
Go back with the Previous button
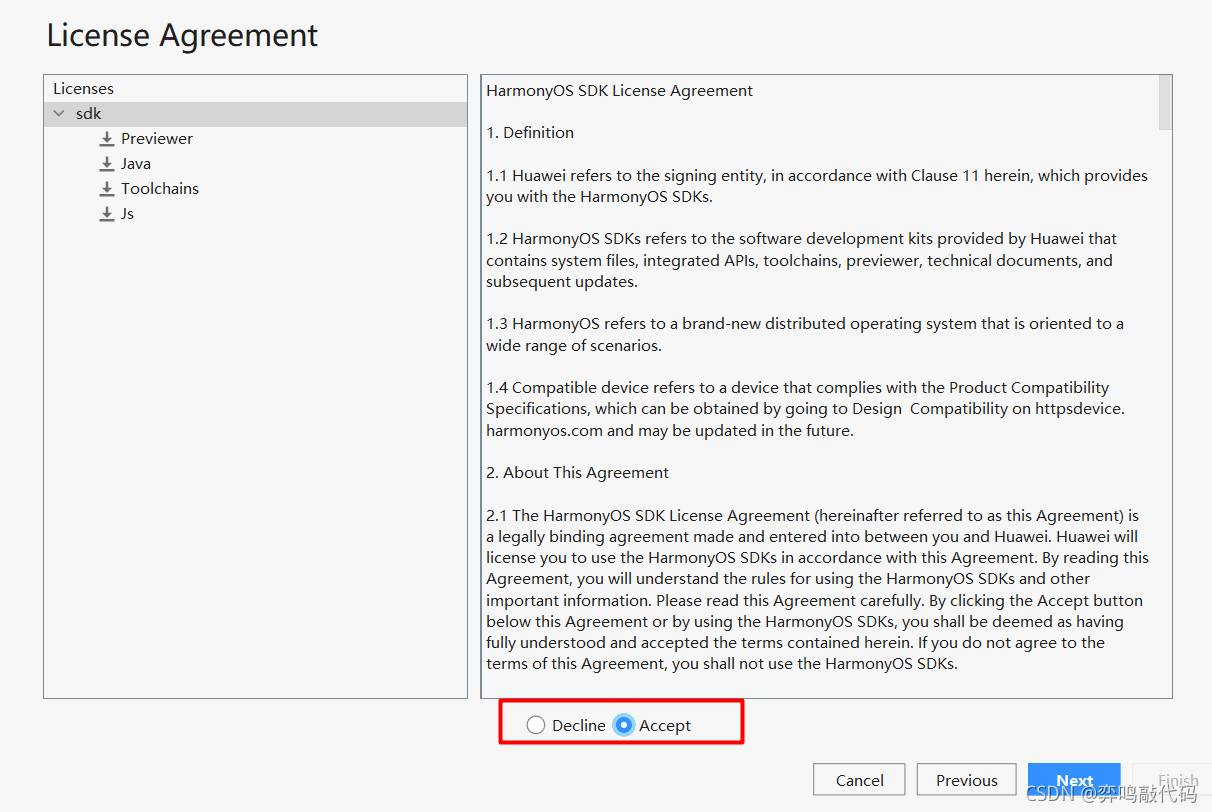tap(966, 780)
